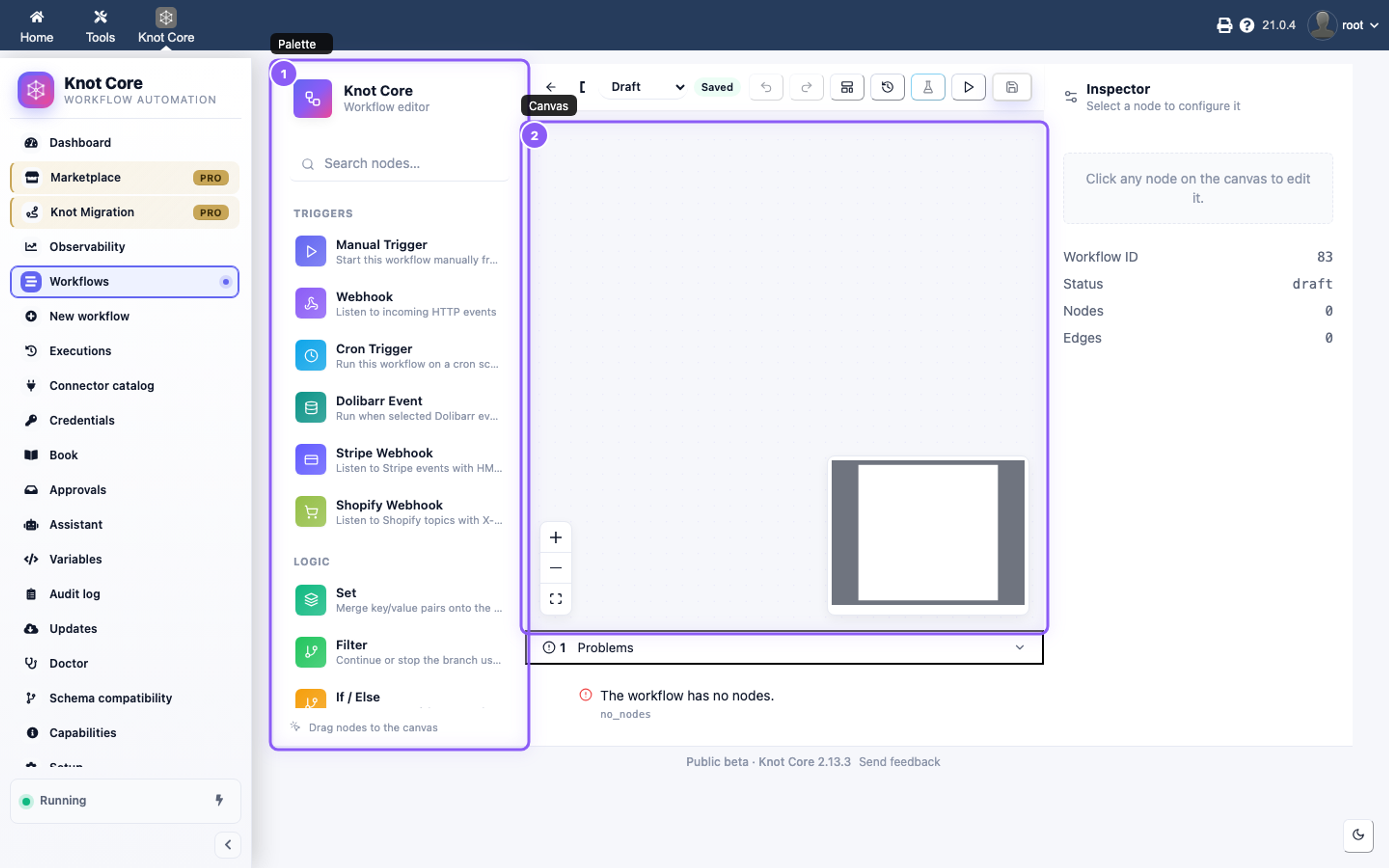Collapse the Problems panel chevron
Viewport: 1389px width, 868px height.
(1020, 648)
